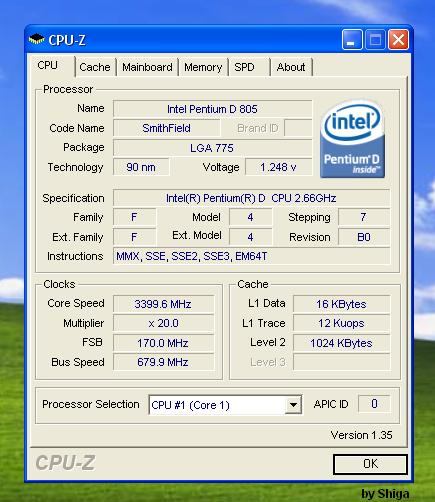Click the gray CPU-Z logo at bottom
This screenshot has height=502, width=435.
click(65, 463)
